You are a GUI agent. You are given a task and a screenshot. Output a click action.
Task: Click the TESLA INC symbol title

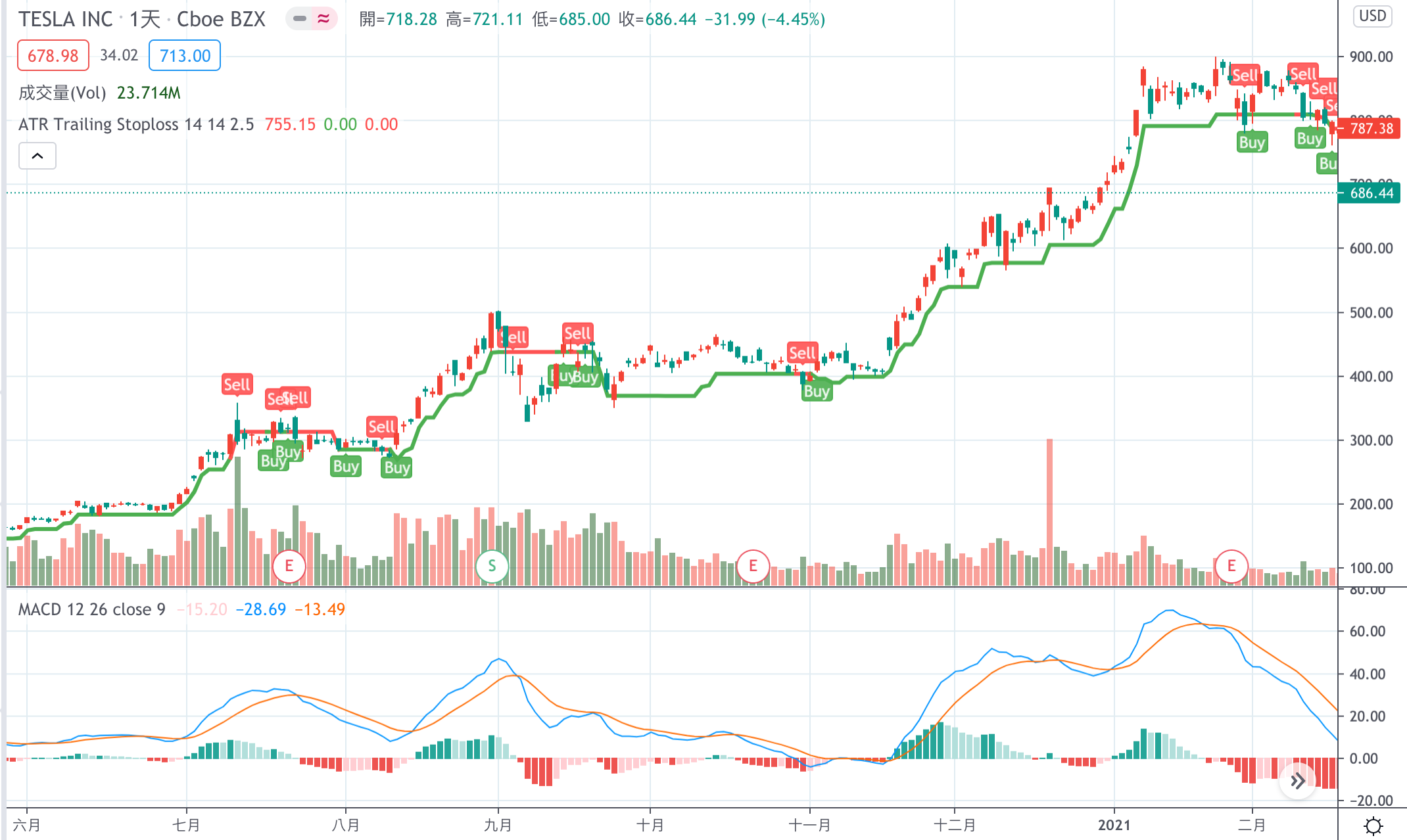[x=66, y=19]
